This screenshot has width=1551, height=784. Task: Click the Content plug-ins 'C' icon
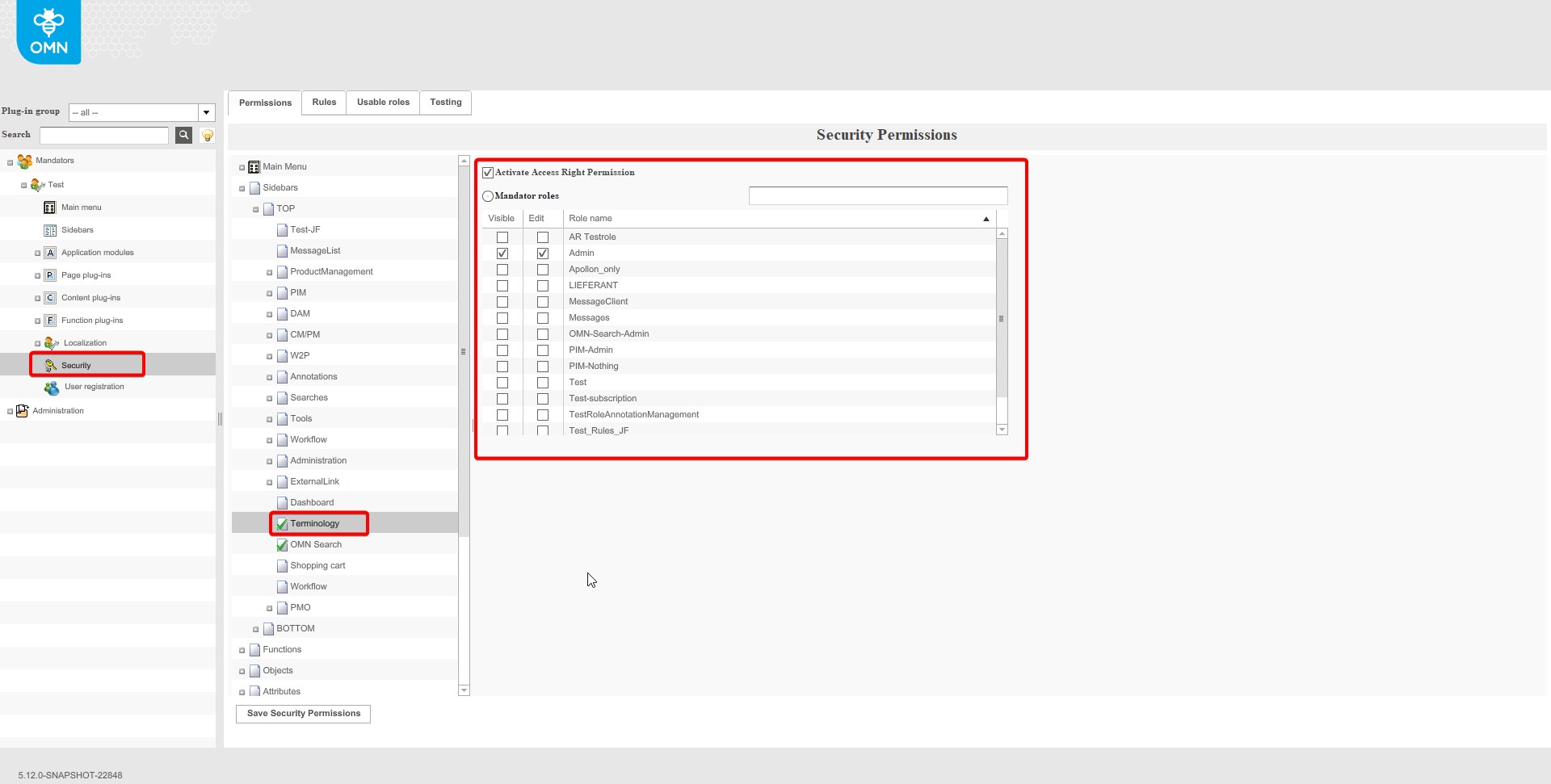point(50,298)
